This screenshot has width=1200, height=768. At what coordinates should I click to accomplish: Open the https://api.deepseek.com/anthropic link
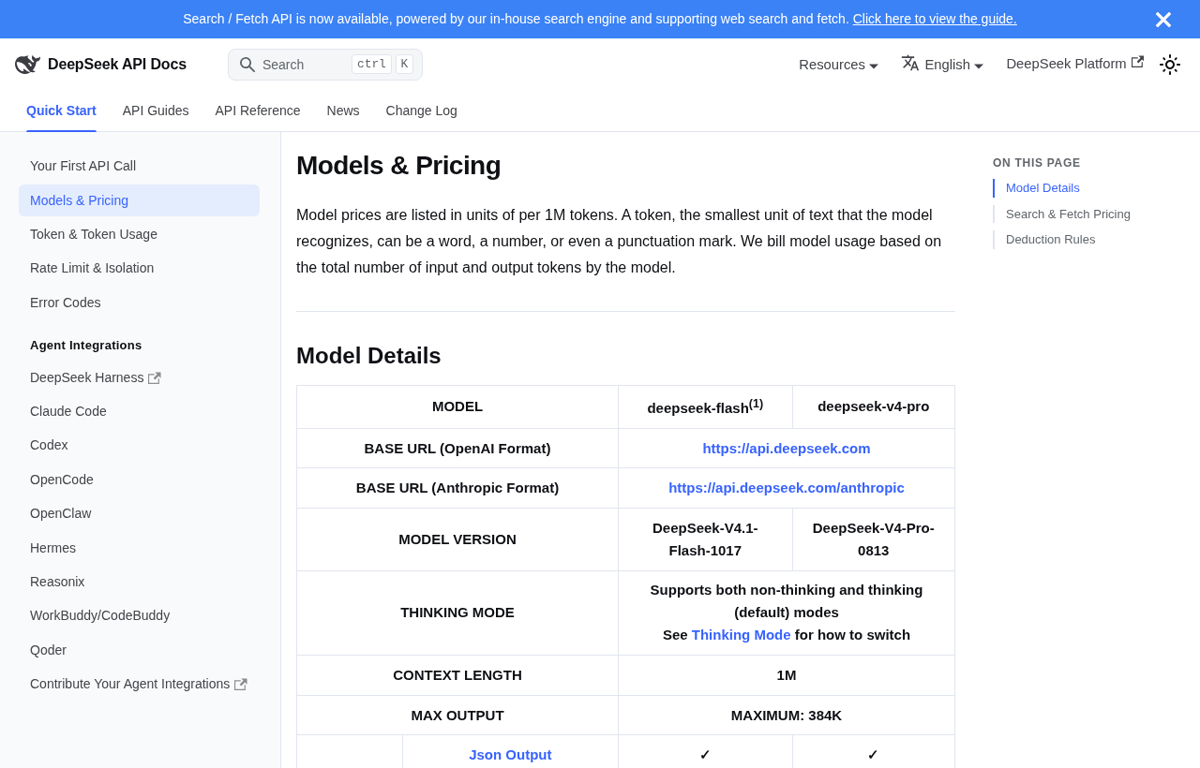tap(786, 488)
